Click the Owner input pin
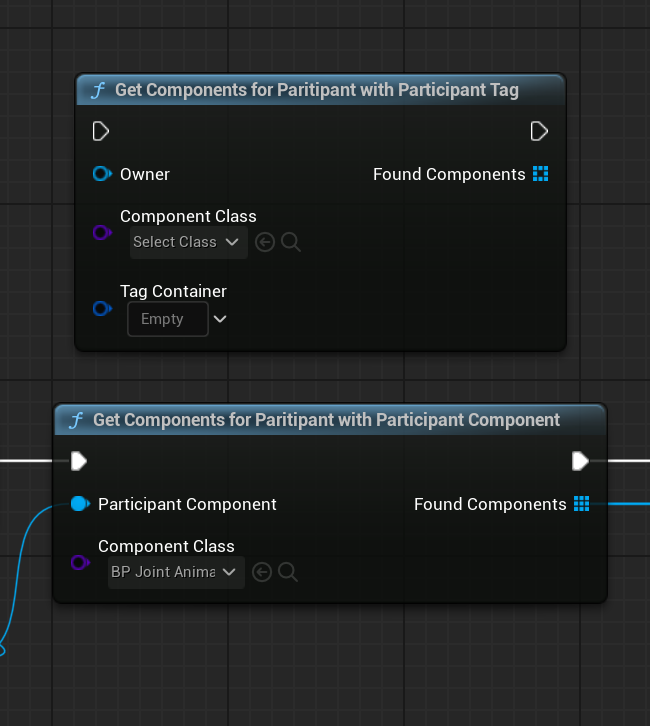The width and height of the screenshot is (650, 726). click(x=101, y=174)
